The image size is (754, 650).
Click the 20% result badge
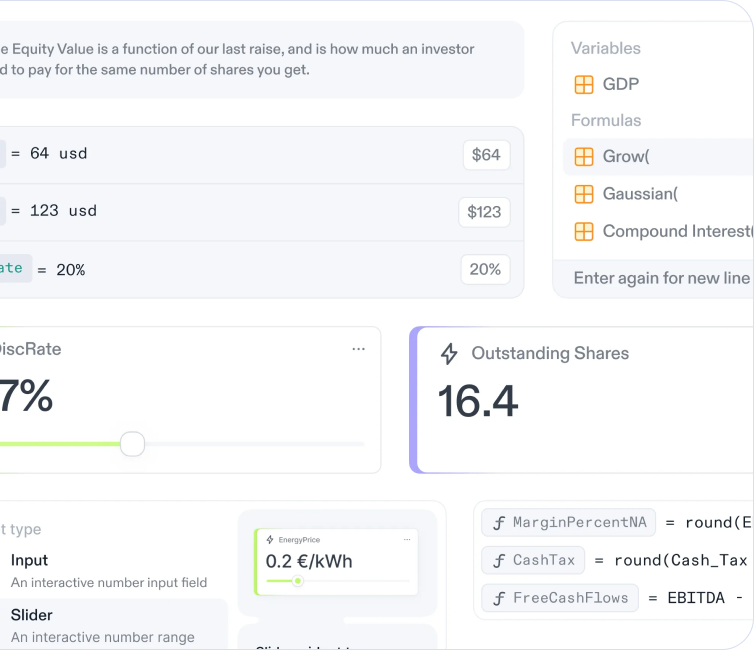tap(485, 270)
